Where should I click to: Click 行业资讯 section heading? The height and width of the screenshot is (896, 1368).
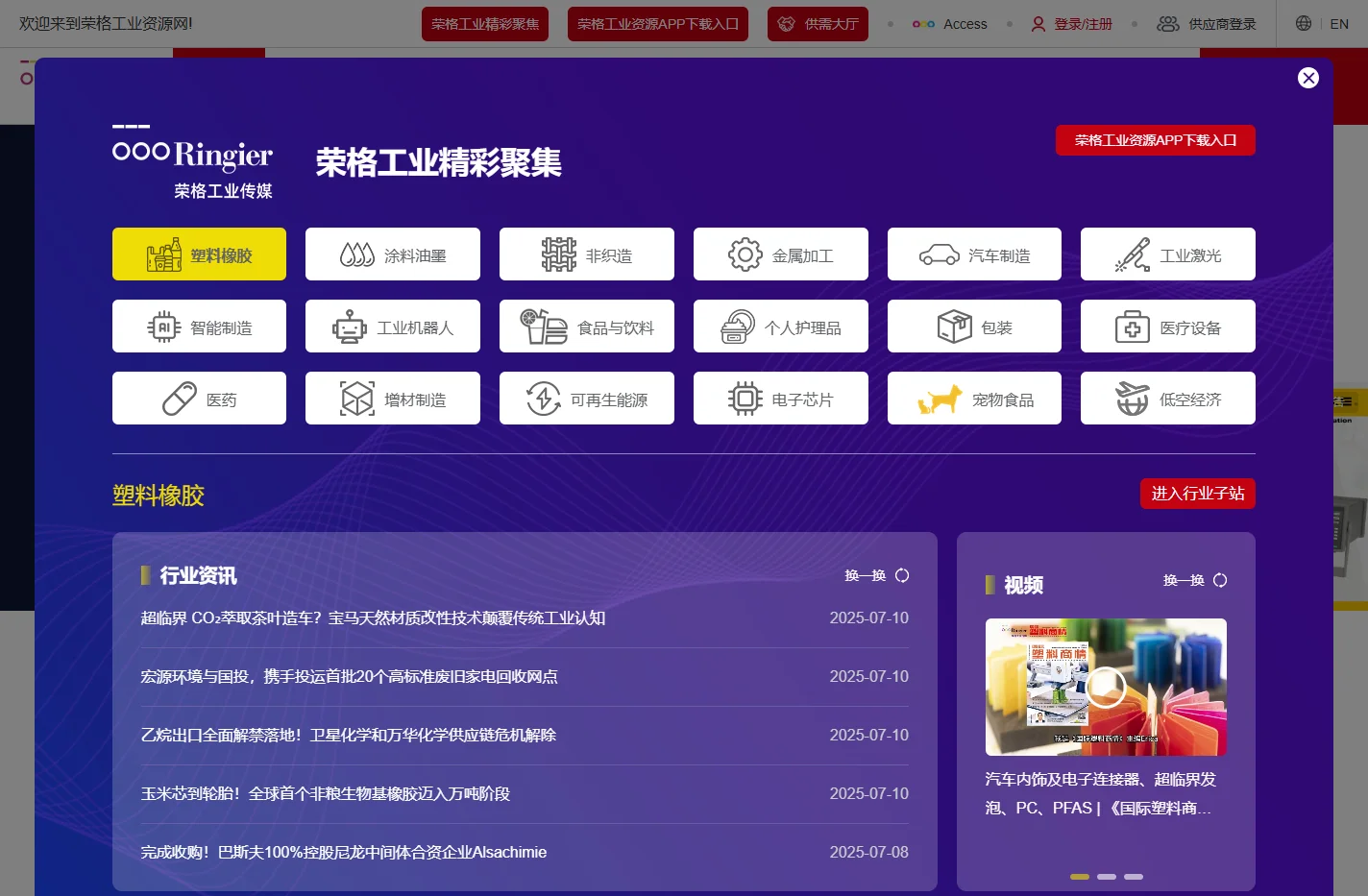click(x=198, y=575)
